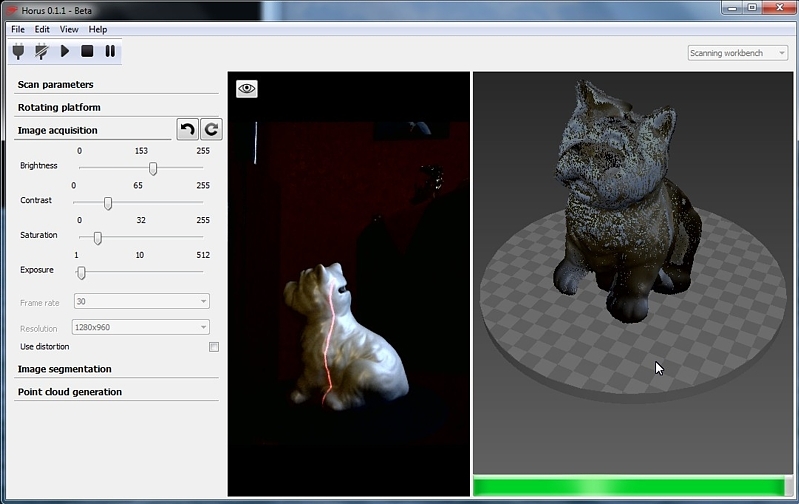
Task: Toggle the eye icon on the video view
Action: pyautogui.click(x=247, y=89)
